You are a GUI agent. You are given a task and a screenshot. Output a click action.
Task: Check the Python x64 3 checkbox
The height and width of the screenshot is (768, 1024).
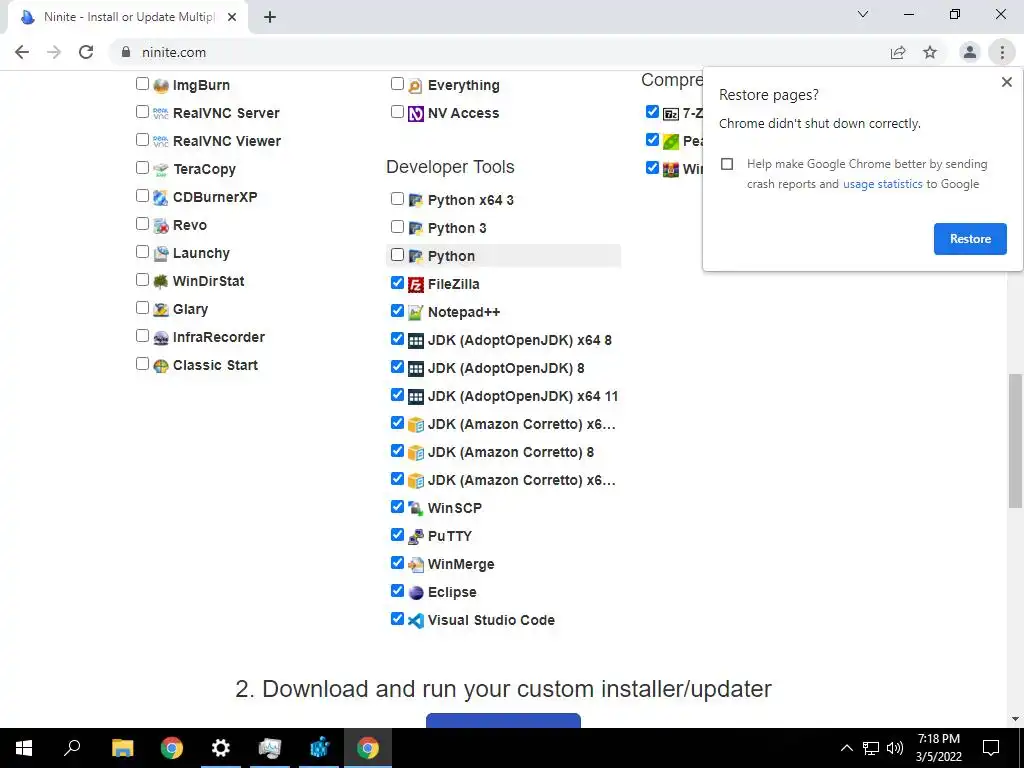[397, 199]
